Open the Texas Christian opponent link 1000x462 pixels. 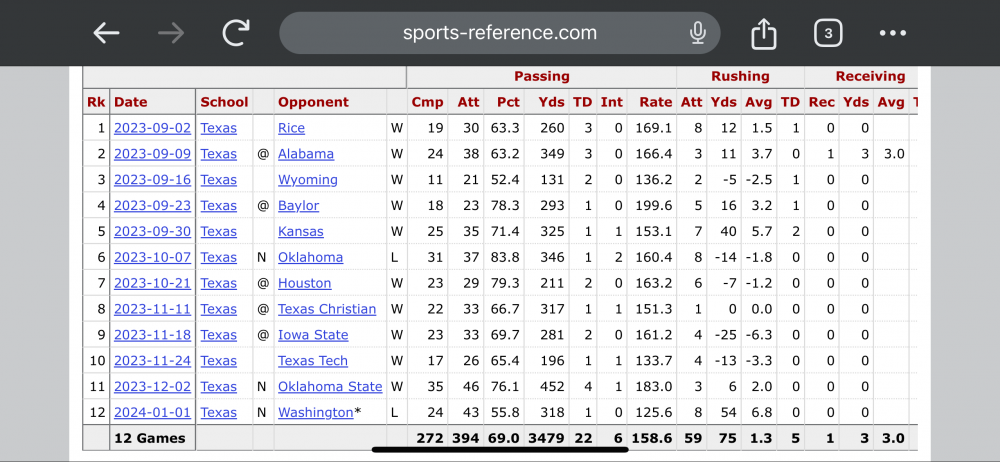click(327, 309)
